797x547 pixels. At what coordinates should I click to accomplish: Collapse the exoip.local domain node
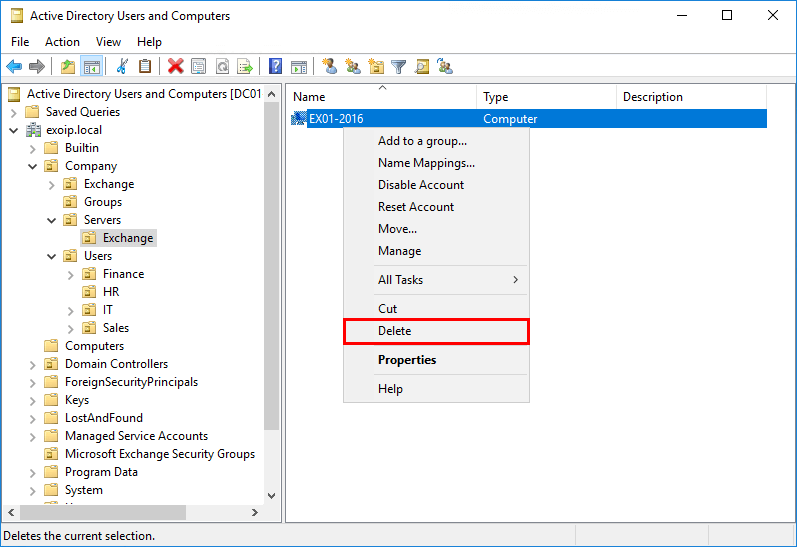pyautogui.click(x=14, y=130)
